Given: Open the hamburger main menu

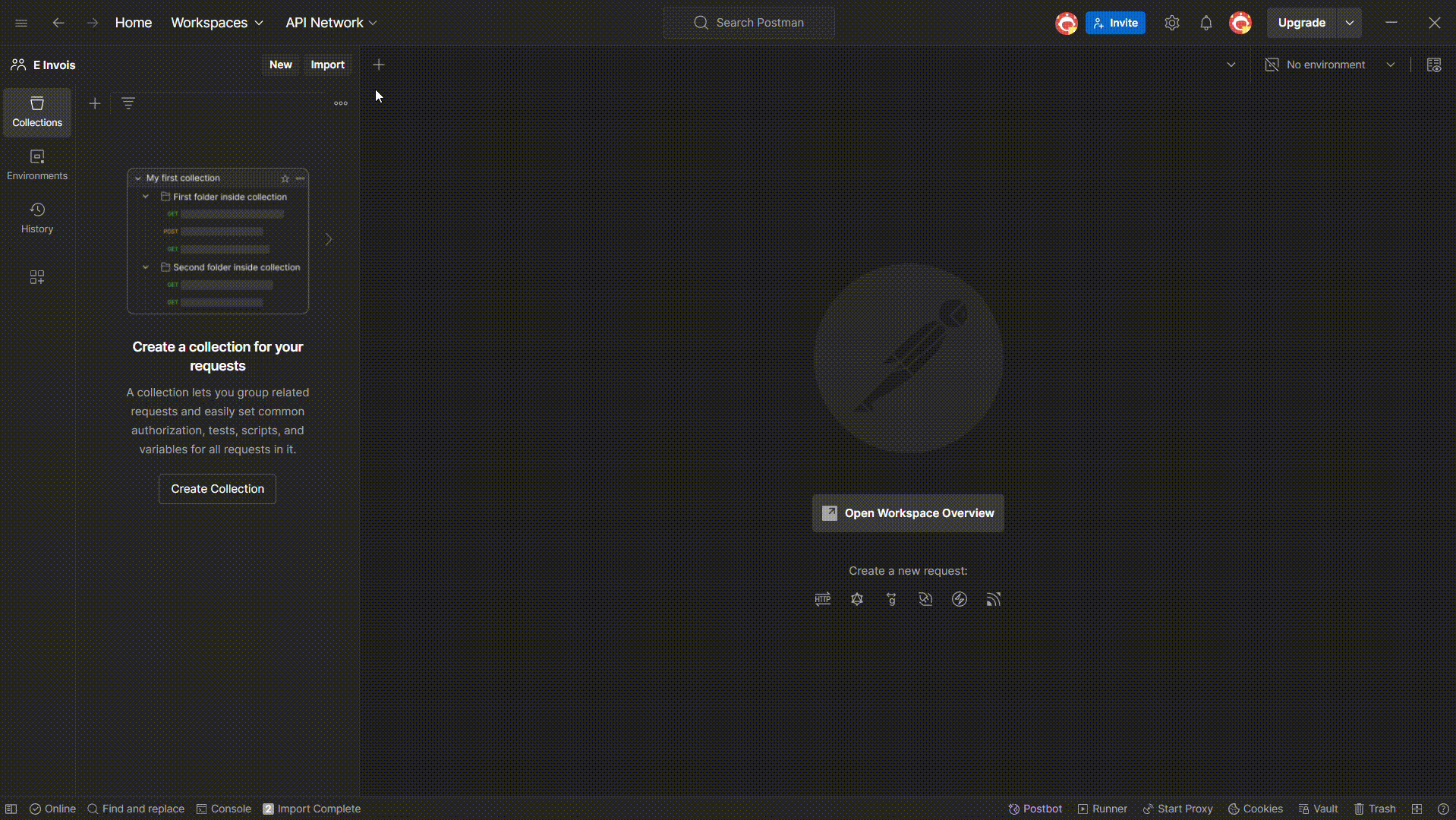Looking at the screenshot, I should [21, 23].
